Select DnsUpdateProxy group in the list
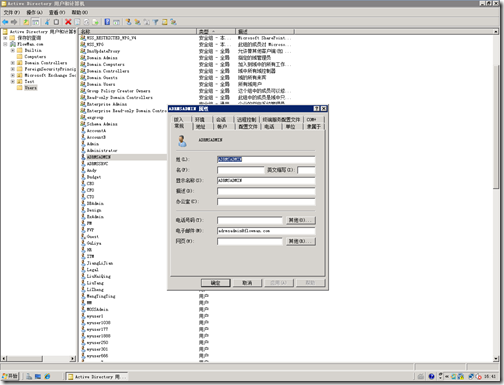Viewport: 504px width, 385px height. point(103,51)
